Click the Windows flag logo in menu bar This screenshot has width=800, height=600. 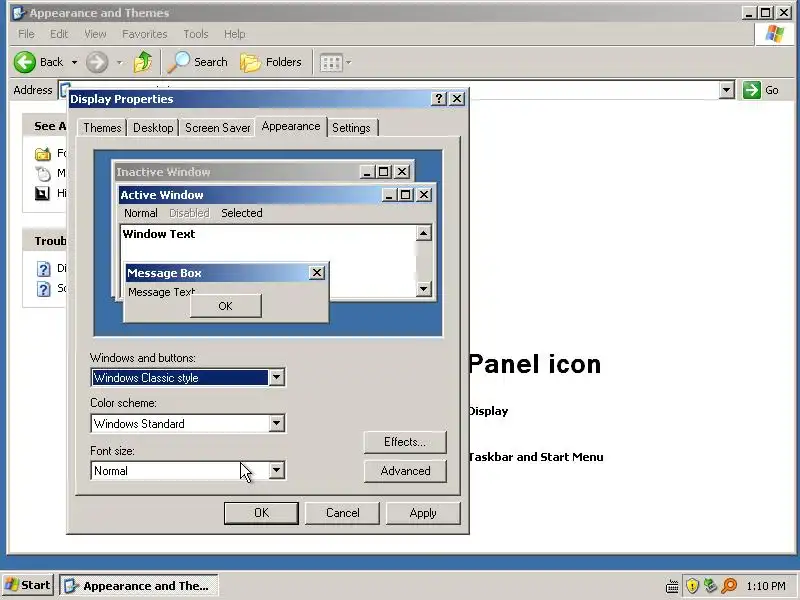click(x=774, y=34)
